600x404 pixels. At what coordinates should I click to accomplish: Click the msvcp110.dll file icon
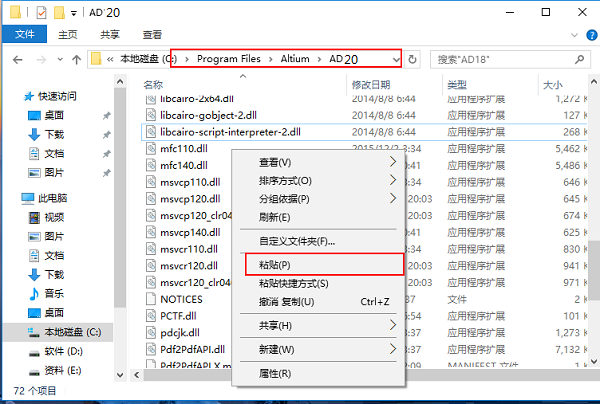click(151, 182)
